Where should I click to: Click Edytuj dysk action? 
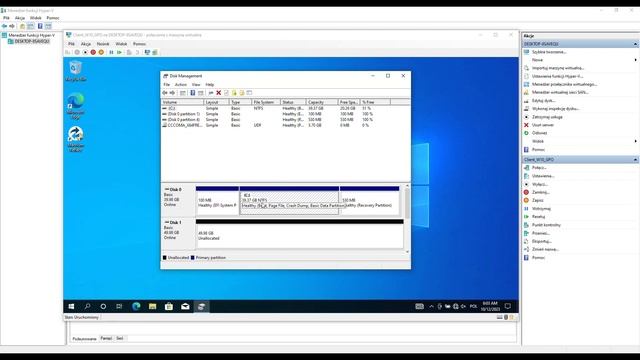click(x=543, y=100)
